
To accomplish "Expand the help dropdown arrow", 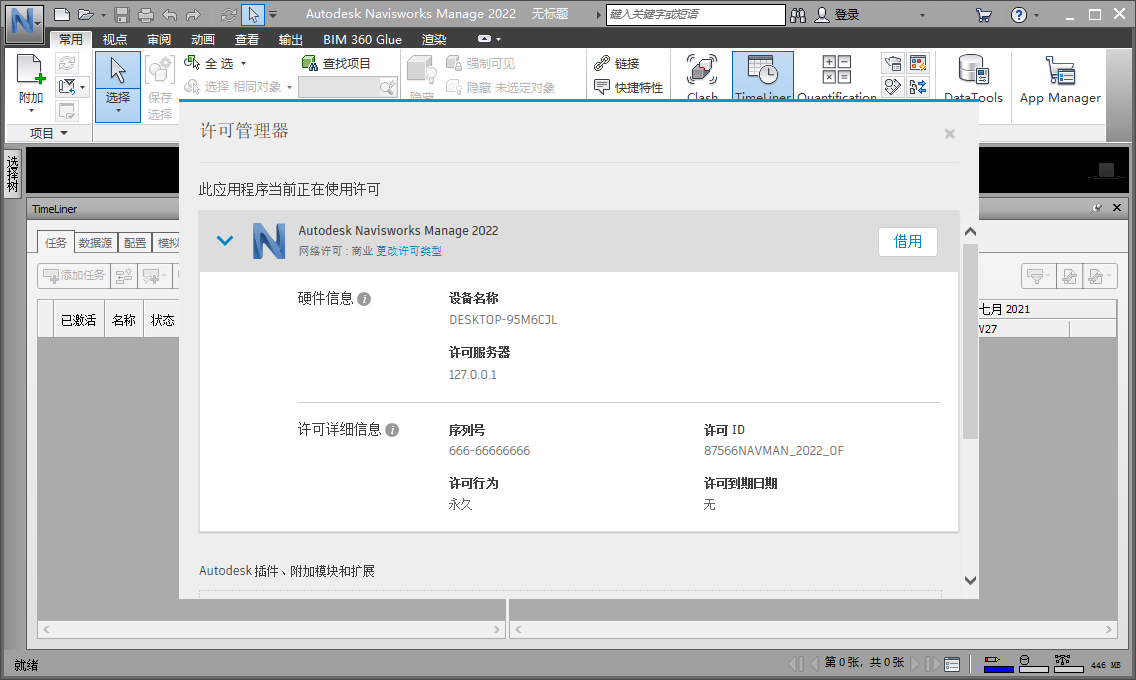I will [1036, 15].
